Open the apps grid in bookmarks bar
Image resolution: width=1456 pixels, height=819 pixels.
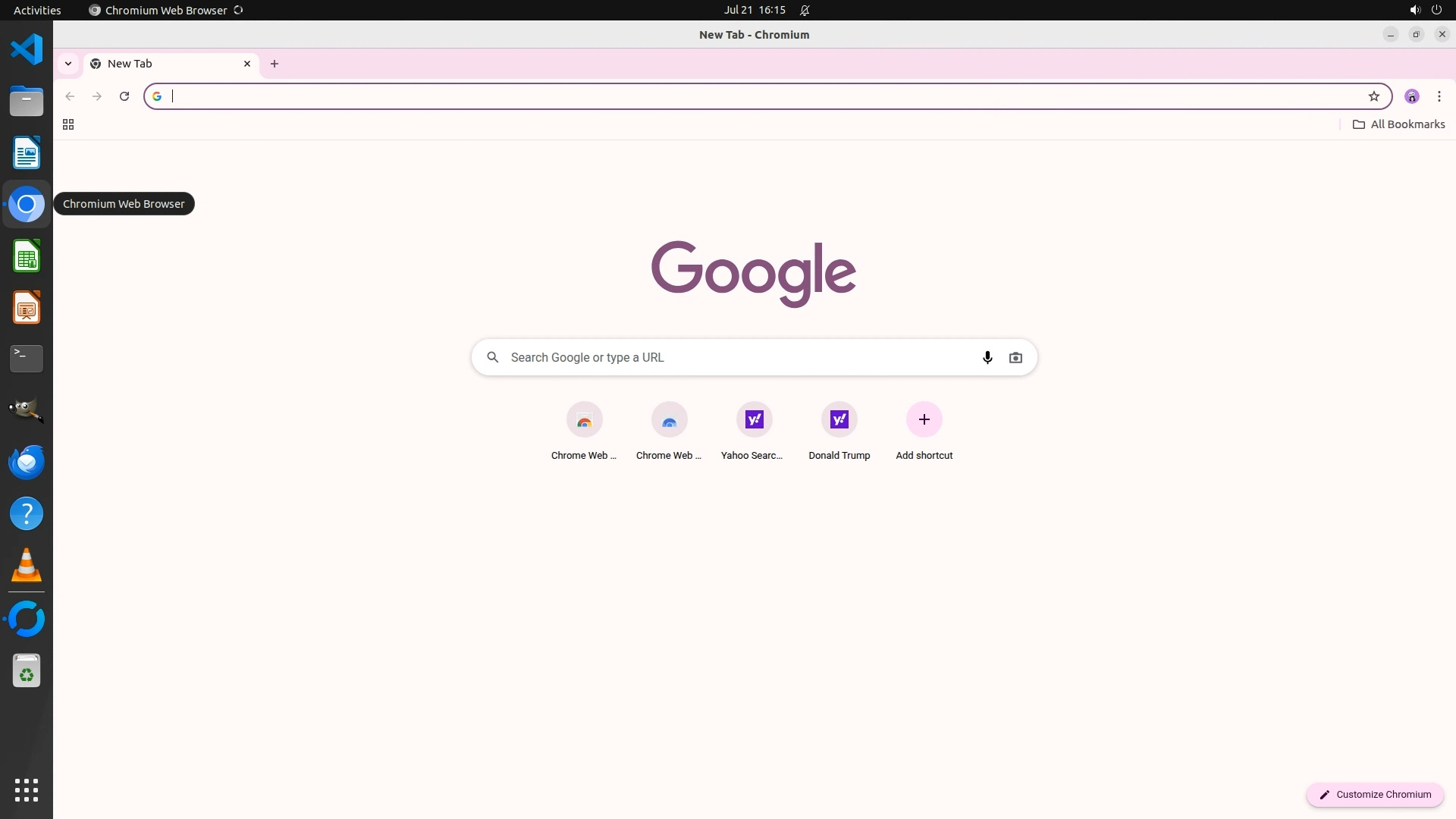(x=68, y=124)
